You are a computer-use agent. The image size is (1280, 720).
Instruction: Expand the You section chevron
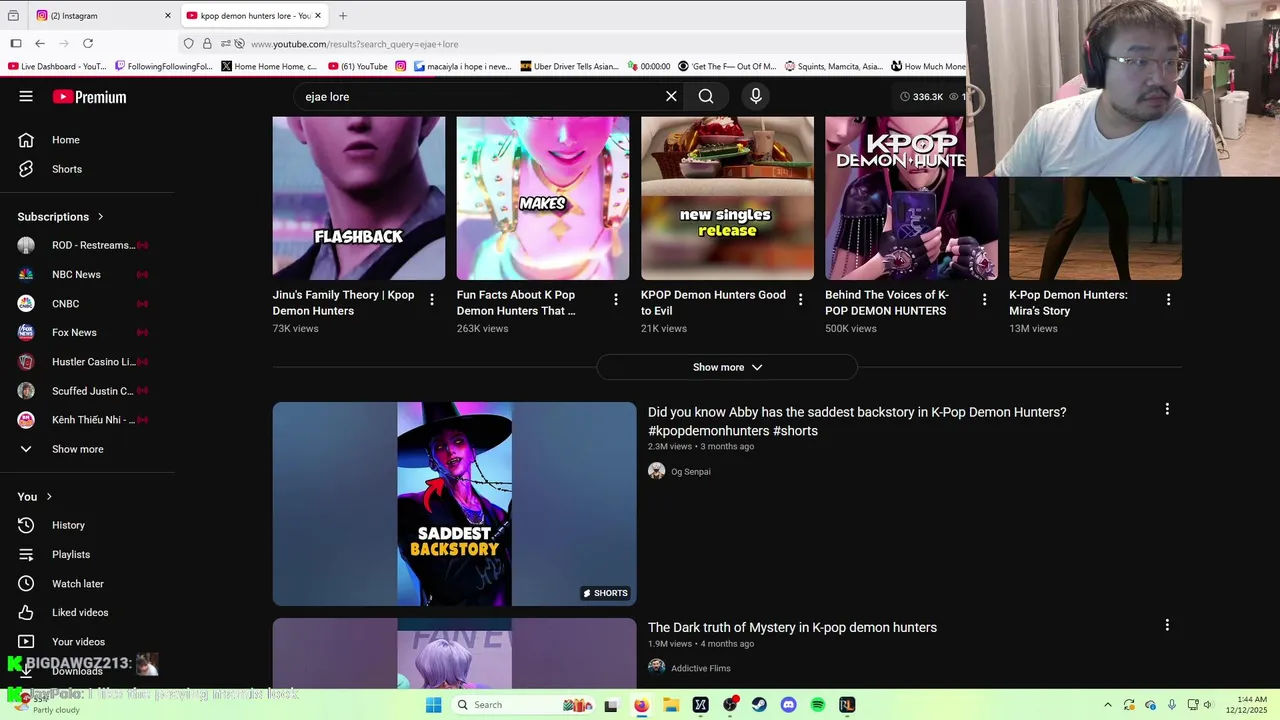pyautogui.click(x=48, y=496)
